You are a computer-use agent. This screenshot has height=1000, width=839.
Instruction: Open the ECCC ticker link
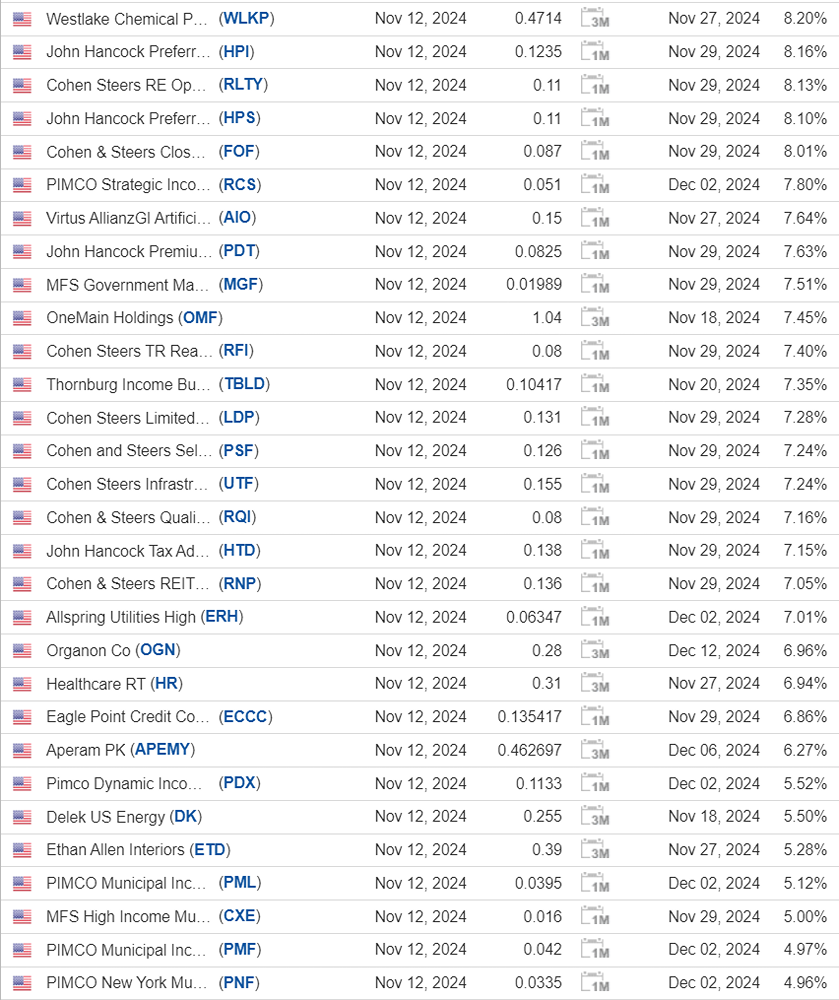(x=245, y=717)
